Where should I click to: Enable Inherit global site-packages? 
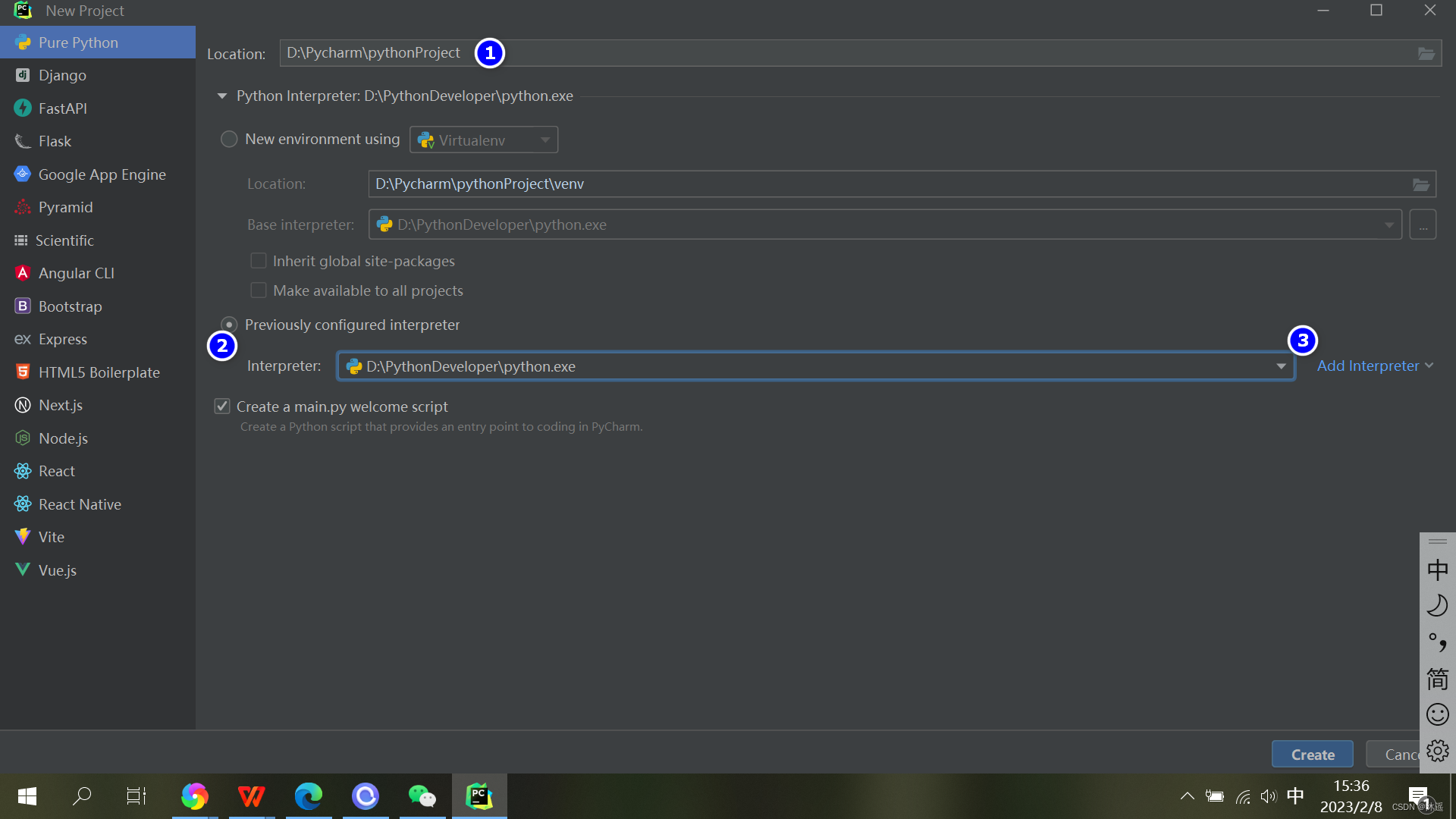tap(259, 260)
